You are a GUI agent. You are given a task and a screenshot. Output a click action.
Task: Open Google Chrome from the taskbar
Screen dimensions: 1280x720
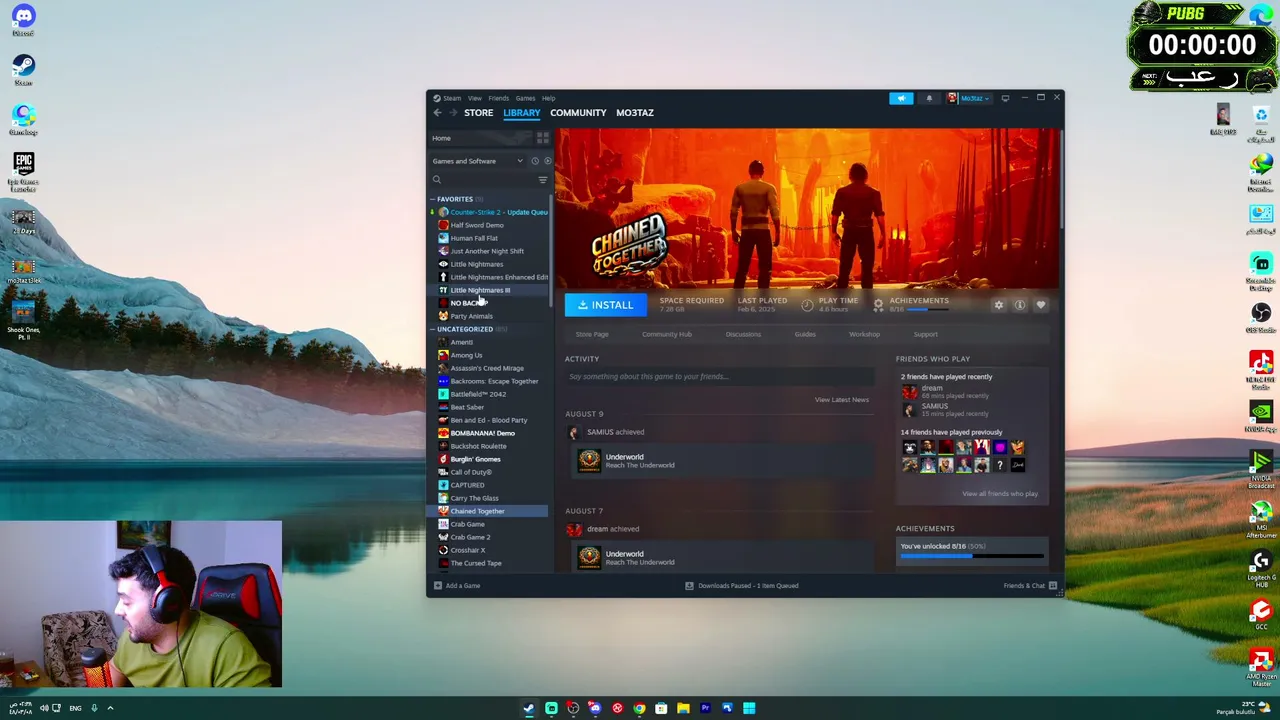[x=639, y=708]
